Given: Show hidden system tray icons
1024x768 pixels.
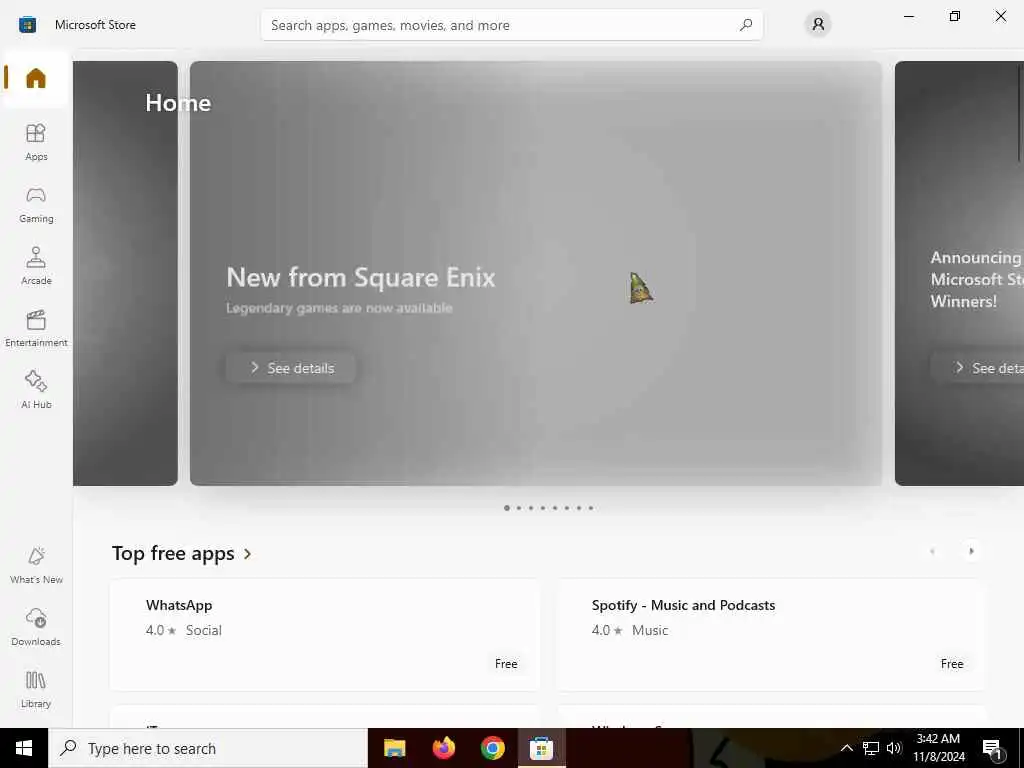Looking at the screenshot, I should coord(846,748).
